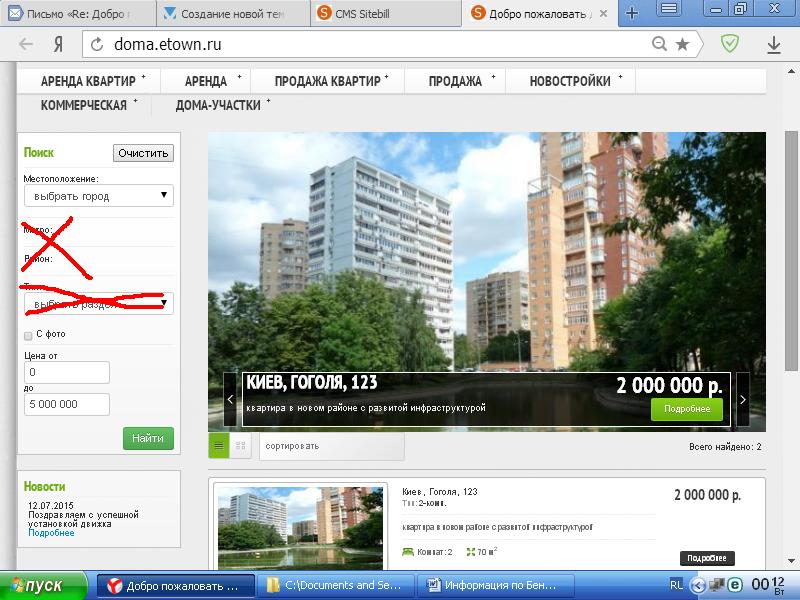
Task: Open the 'Киев, Гоголя, 123' listing link
Action: pos(440,492)
